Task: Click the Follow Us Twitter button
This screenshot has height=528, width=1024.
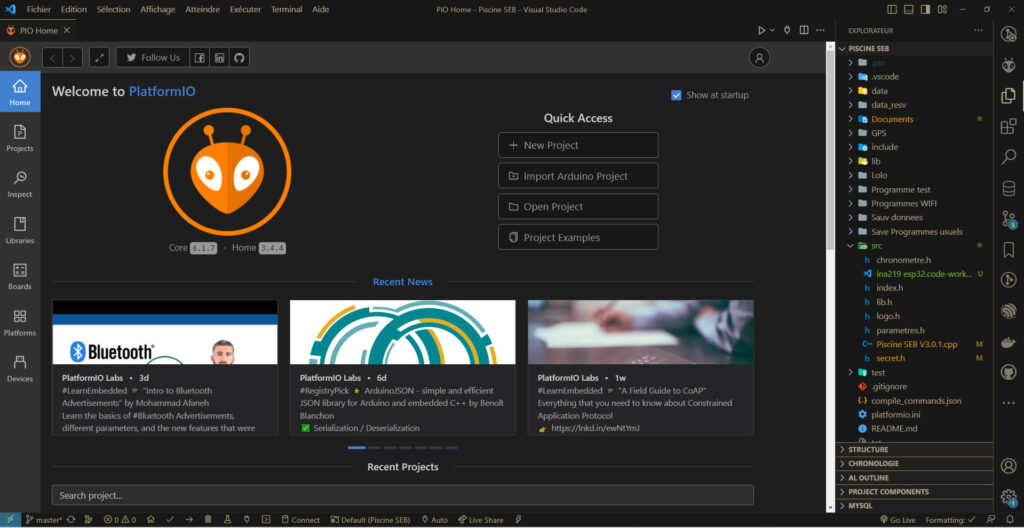Action: point(153,58)
